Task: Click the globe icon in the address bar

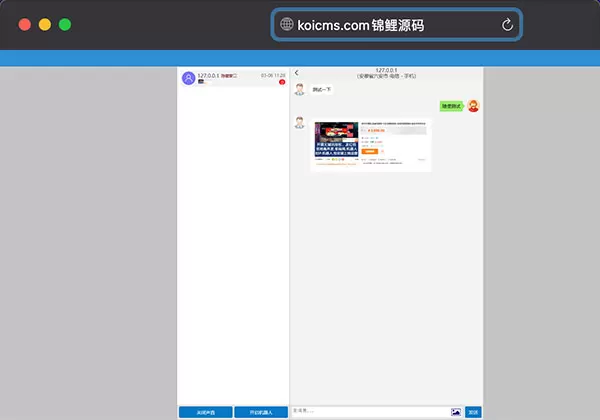Action: (286, 24)
